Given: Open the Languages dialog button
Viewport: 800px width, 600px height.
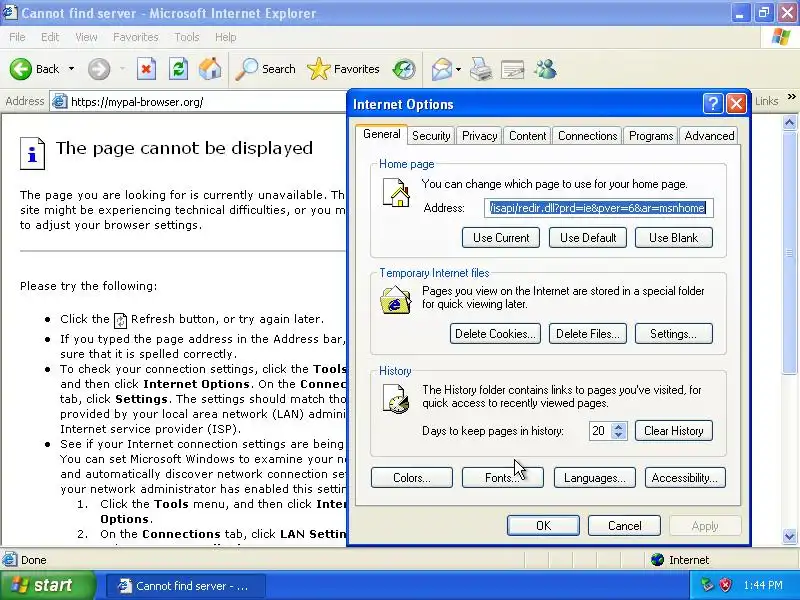Looking at the screenshot, I should click(594, 478).
